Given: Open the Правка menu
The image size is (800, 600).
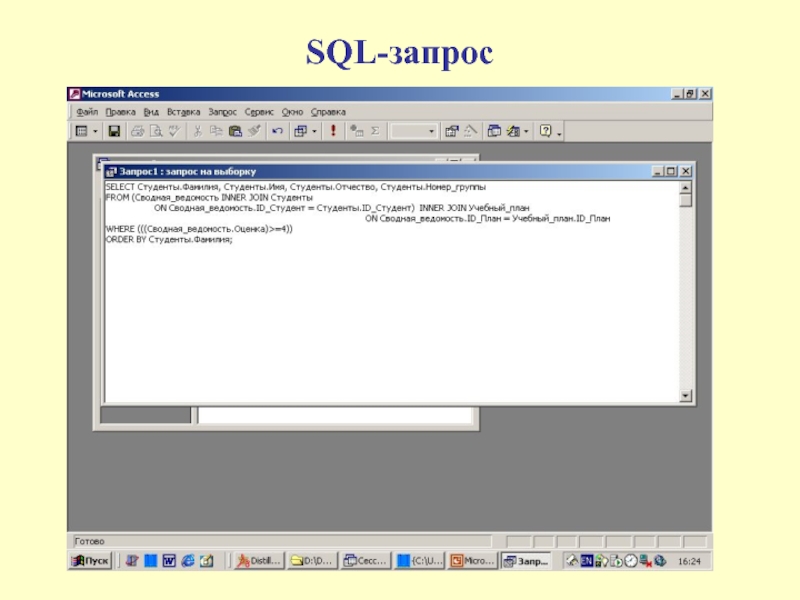Looking at the screenshot, I should [120, 112].
